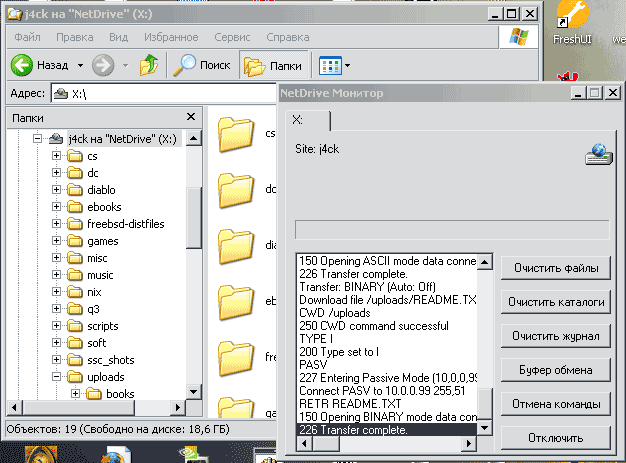The image size is (626, 463).
Task: Click the Views icon on the toolbar
Action: (x=328, y=65)
